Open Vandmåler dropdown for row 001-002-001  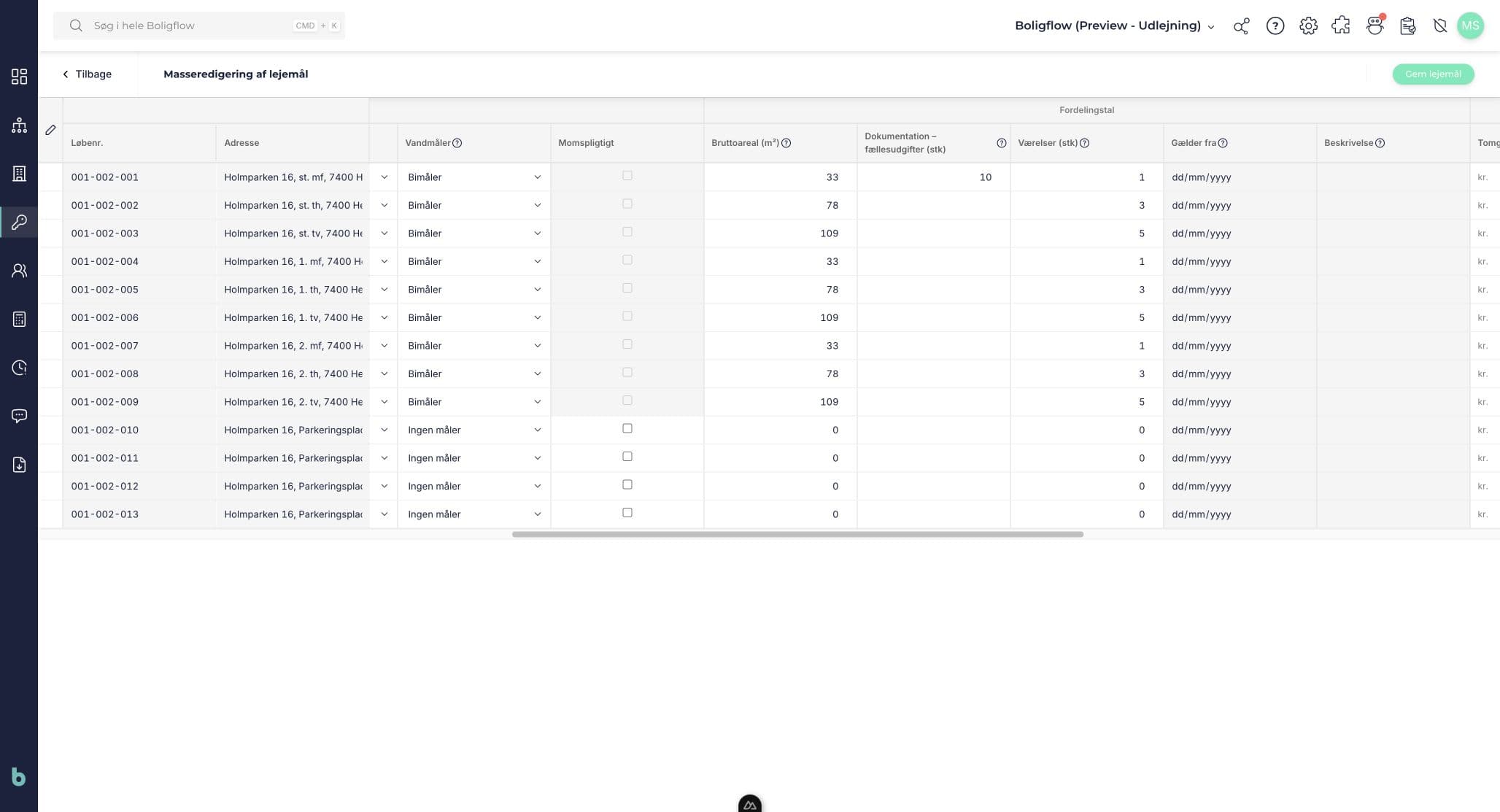(x=474, y=177)
